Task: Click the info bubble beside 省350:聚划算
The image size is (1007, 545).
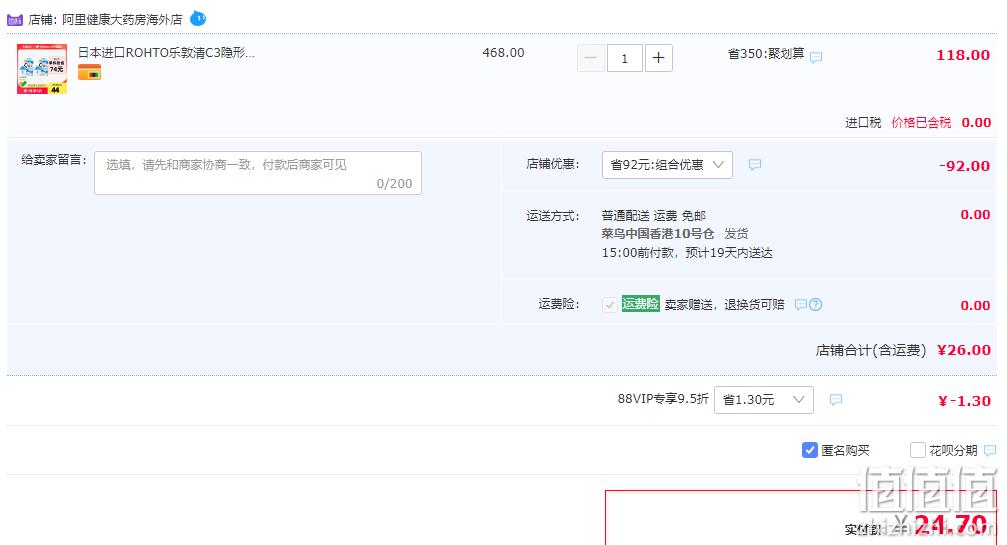Action: [x=816, y=57]
